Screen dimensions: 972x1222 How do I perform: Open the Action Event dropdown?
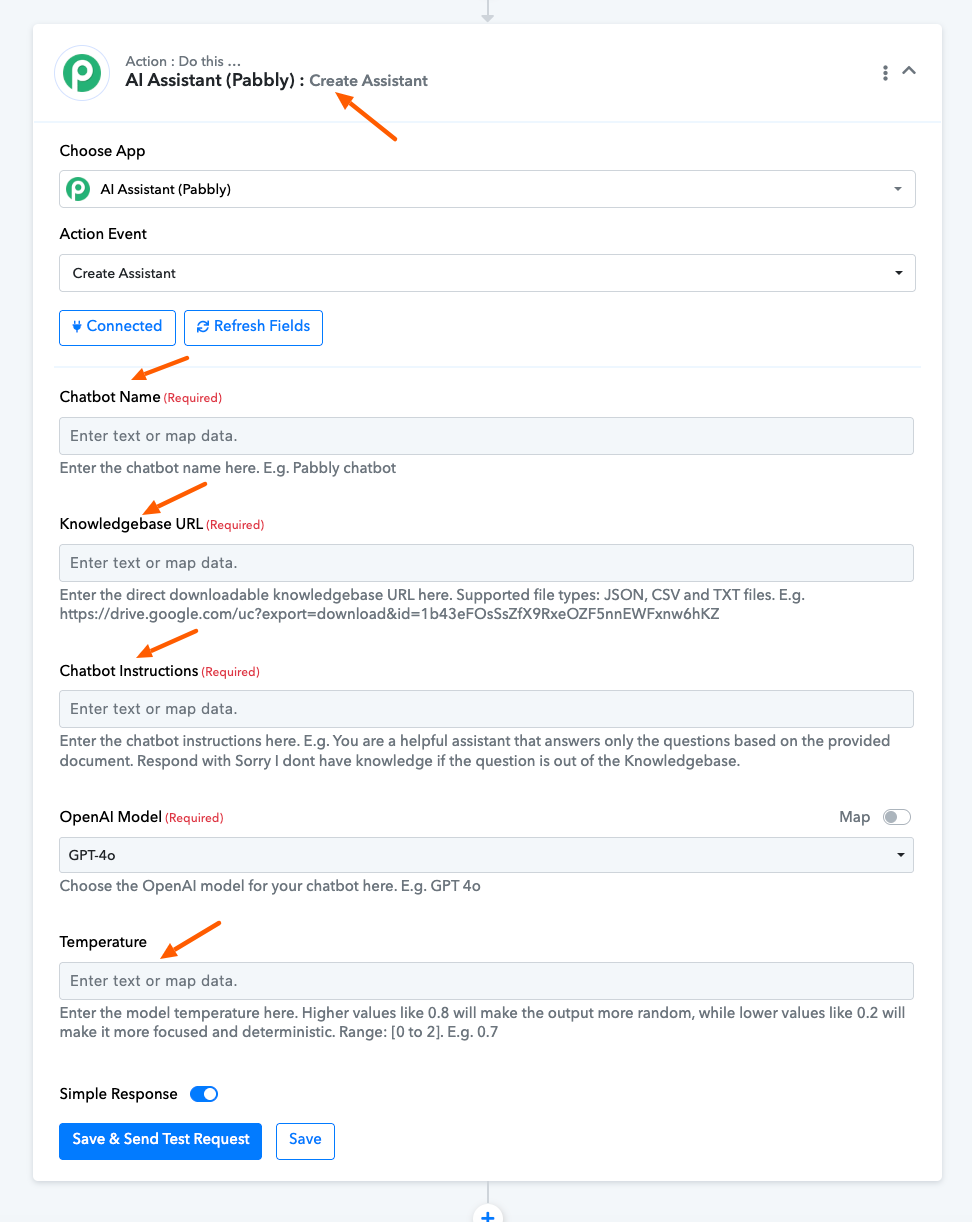click(487, 273)
